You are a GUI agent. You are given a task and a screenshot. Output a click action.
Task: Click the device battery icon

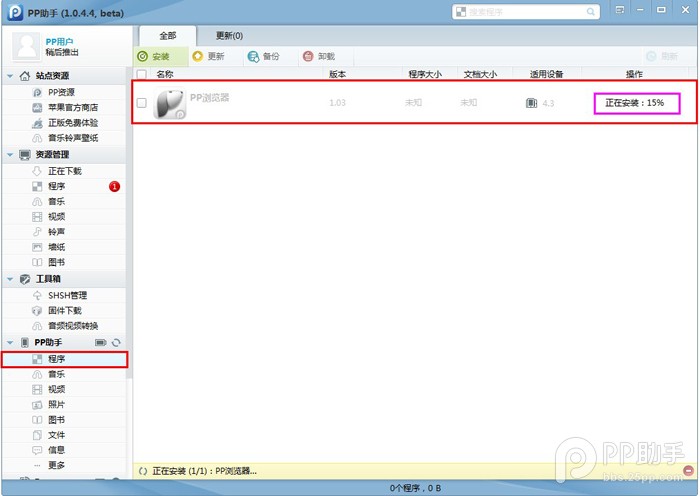click(101, 342)
